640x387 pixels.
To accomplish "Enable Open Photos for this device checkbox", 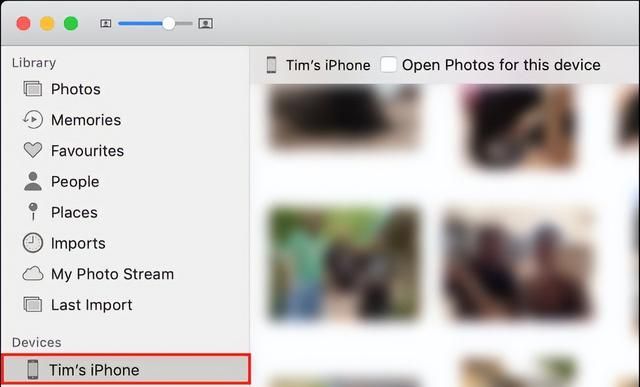I will (x=388, y=64).
